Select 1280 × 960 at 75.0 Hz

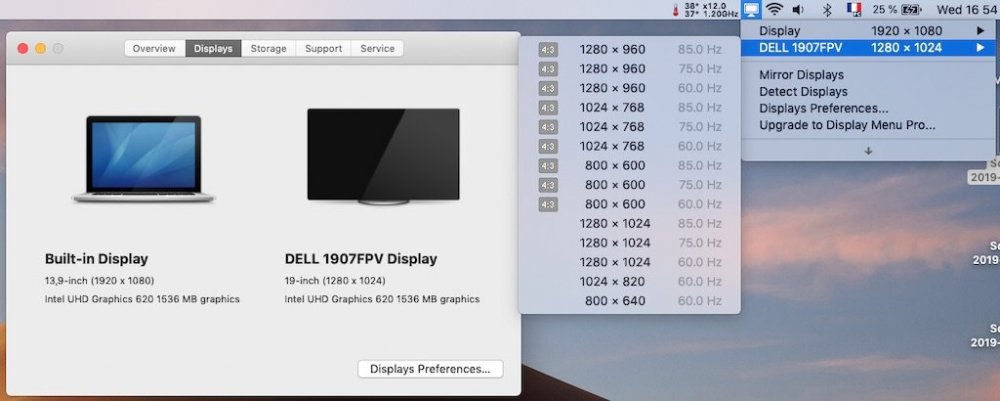(x=629, y=69)
